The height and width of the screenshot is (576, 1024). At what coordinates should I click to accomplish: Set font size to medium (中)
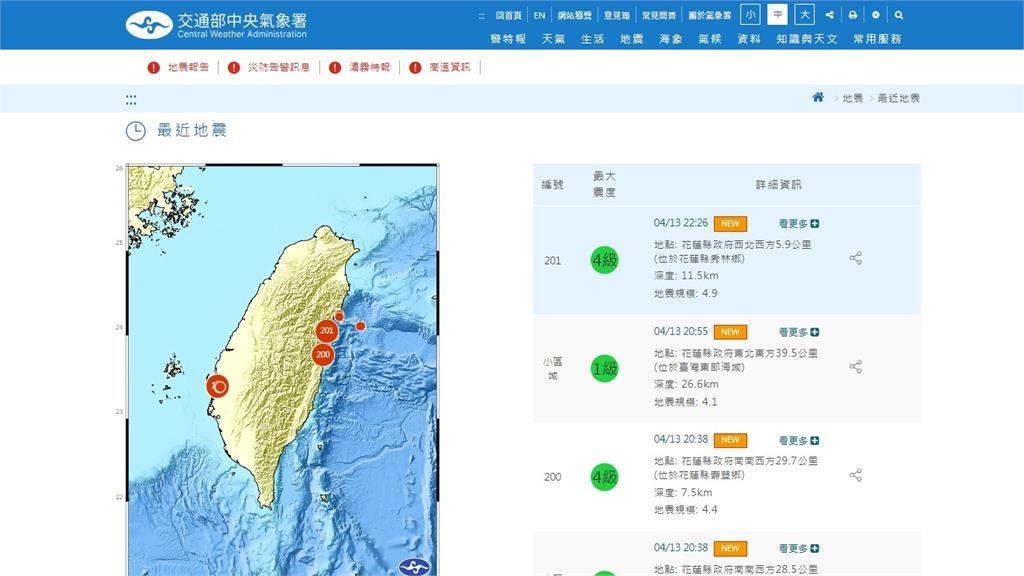(777, 15)
